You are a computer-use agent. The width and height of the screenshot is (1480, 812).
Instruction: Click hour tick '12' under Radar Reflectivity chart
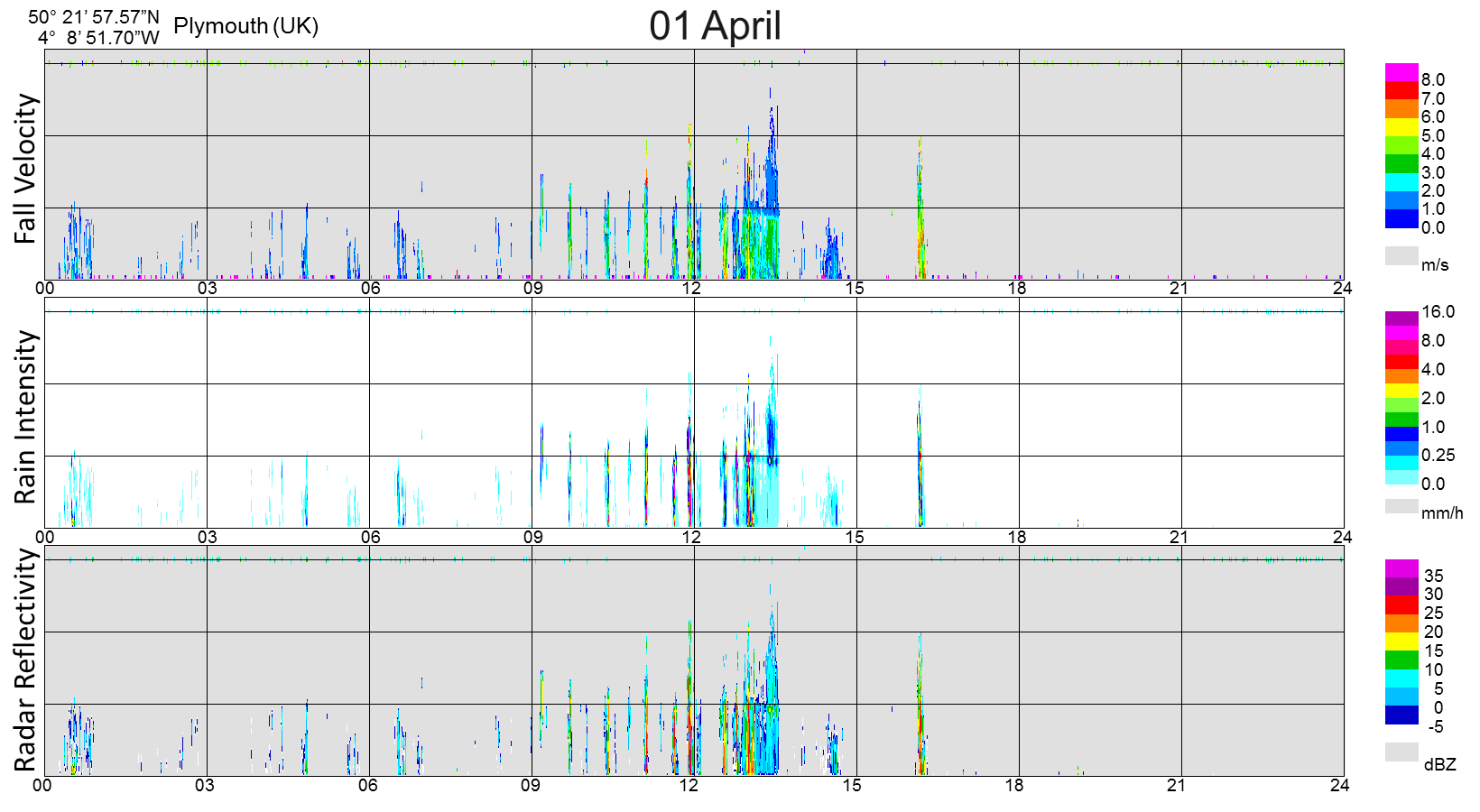click(689, 786)
